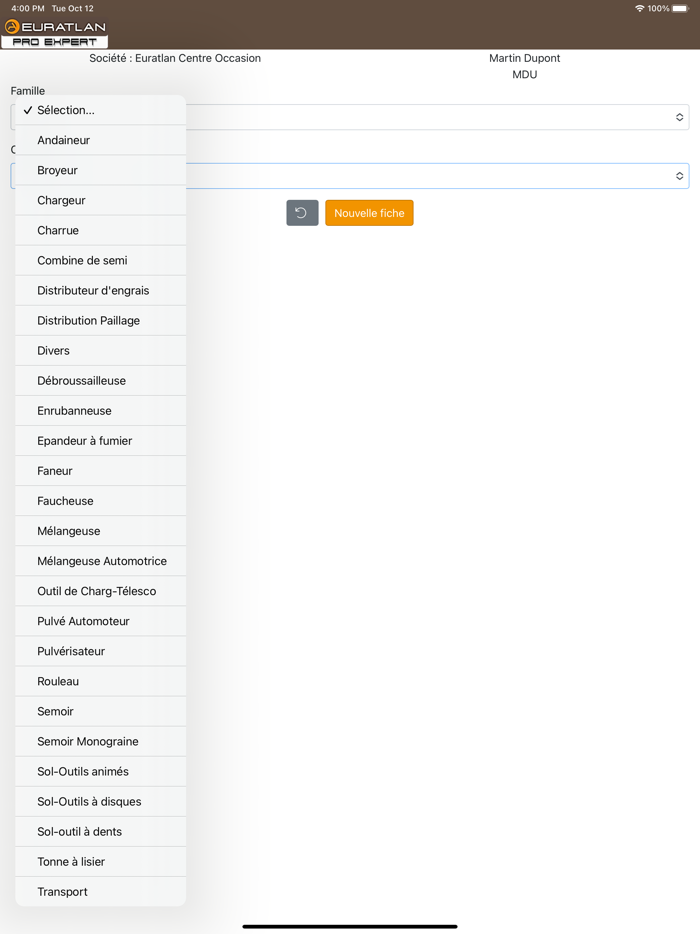
Task: Select Andaineur from the list
Action: (100, 140)
